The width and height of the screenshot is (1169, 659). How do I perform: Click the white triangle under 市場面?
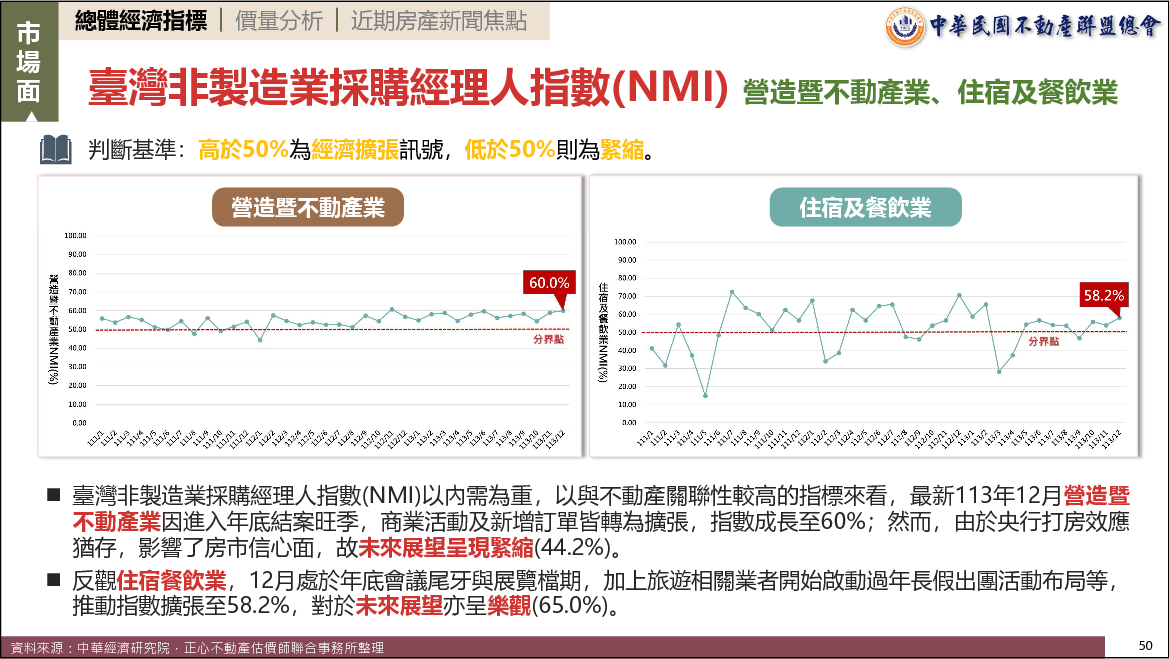tap(29, 114)
